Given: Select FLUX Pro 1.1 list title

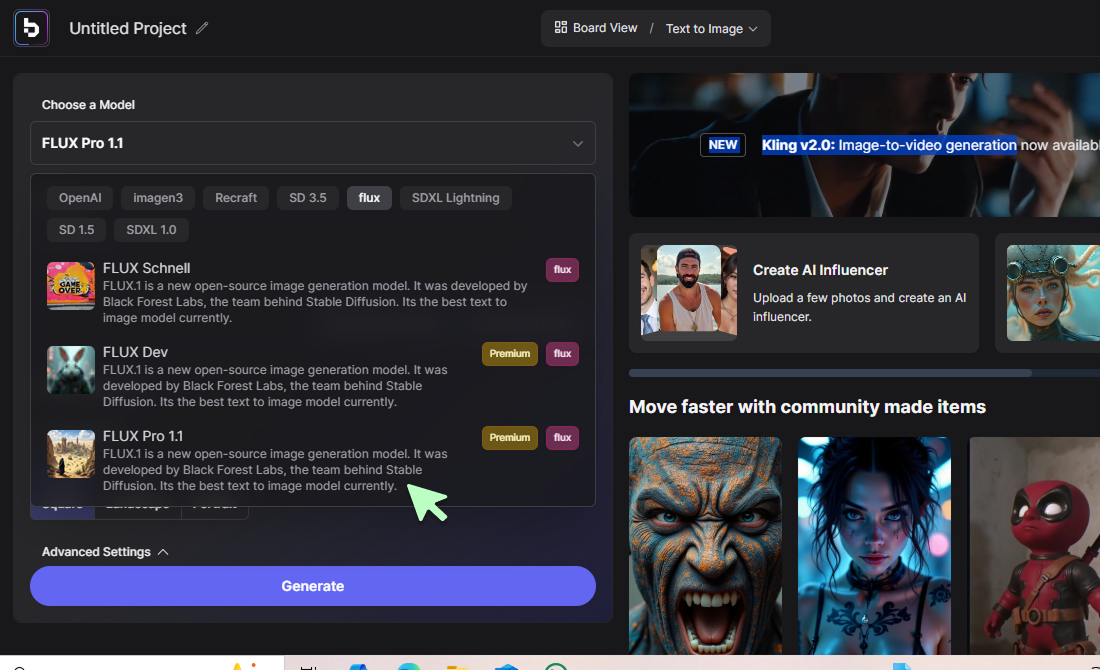Looking at the screenshot, I should point(143,436).
